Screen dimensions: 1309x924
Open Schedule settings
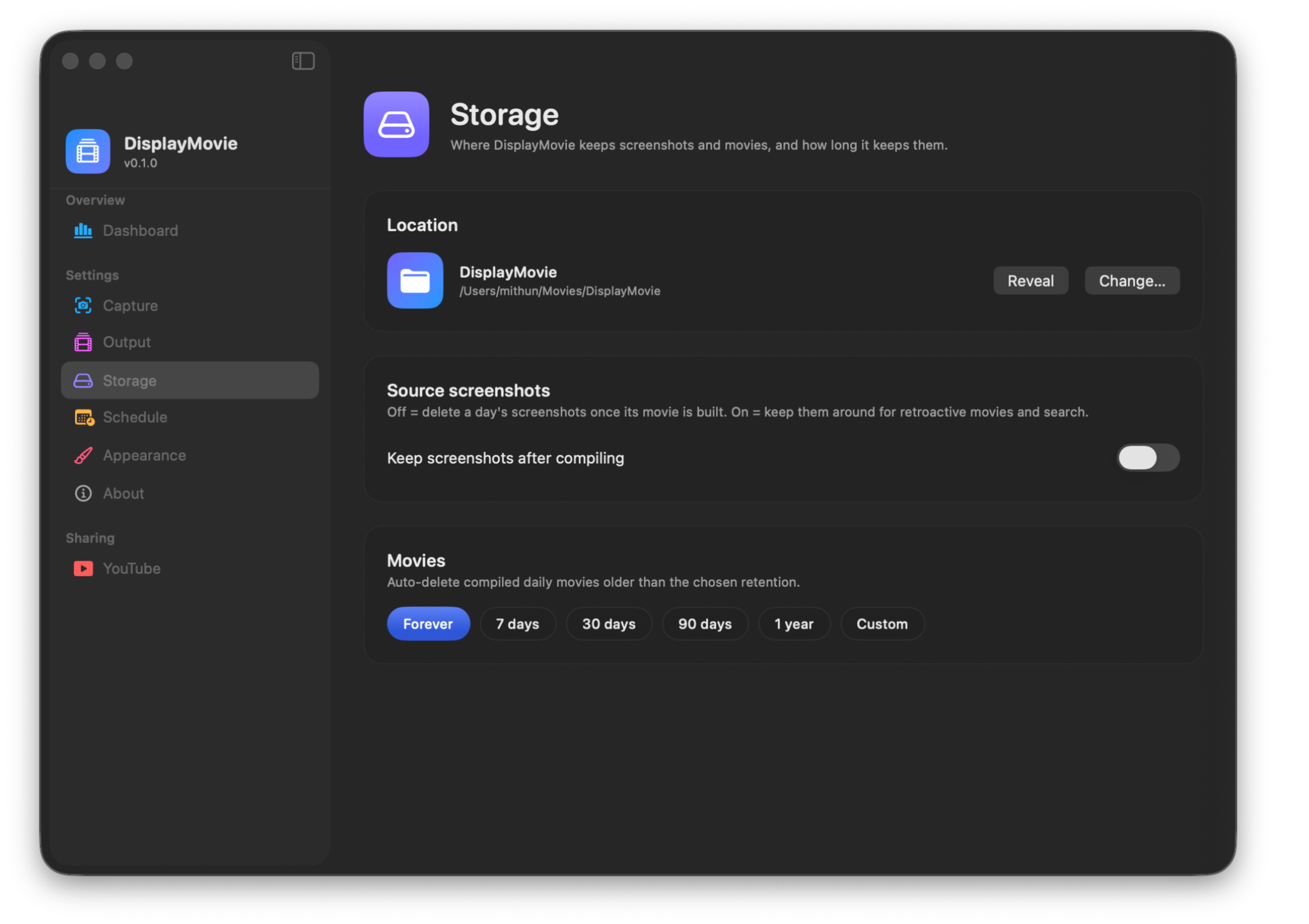(190, 417)
